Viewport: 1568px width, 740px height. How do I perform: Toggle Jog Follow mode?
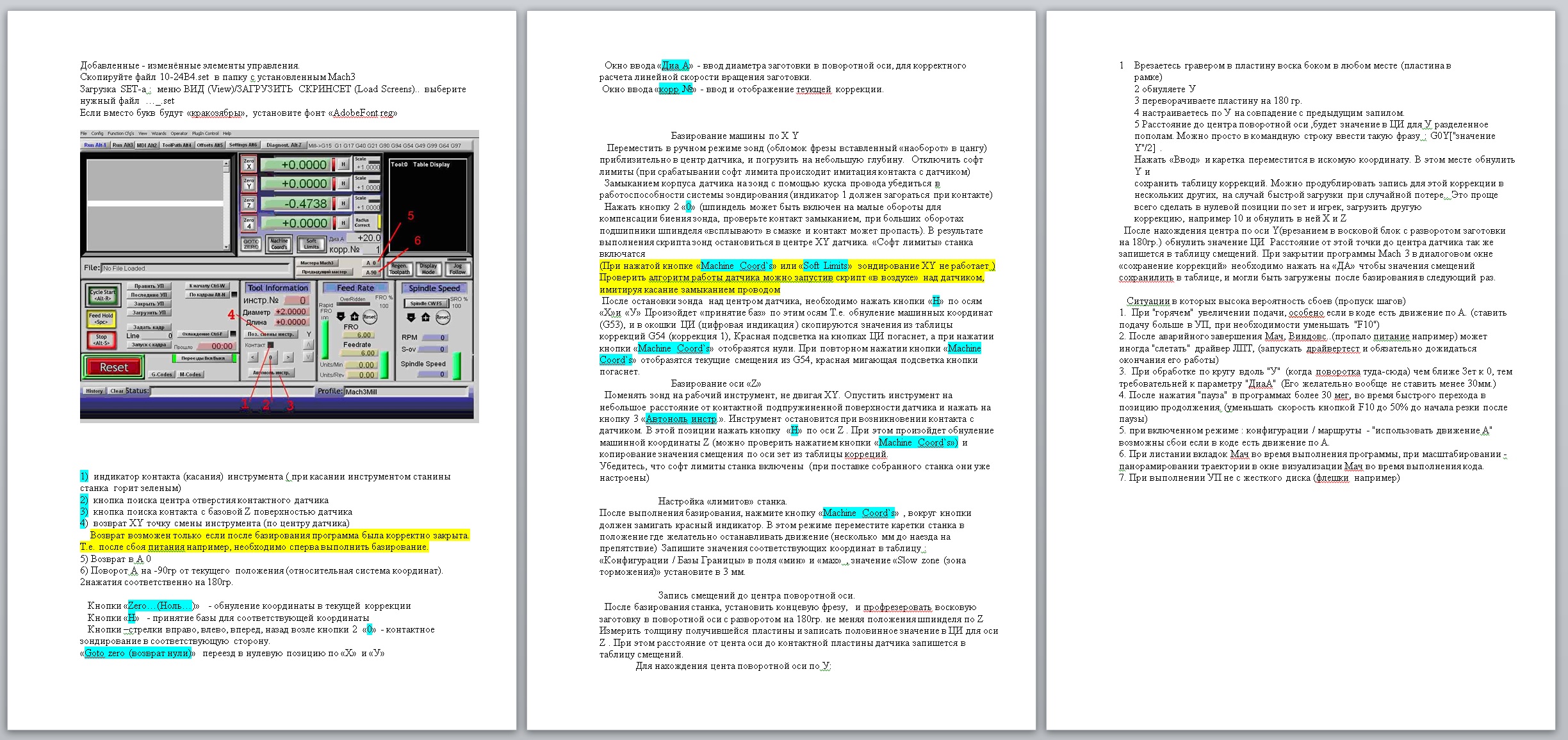[x=457, y=269]
